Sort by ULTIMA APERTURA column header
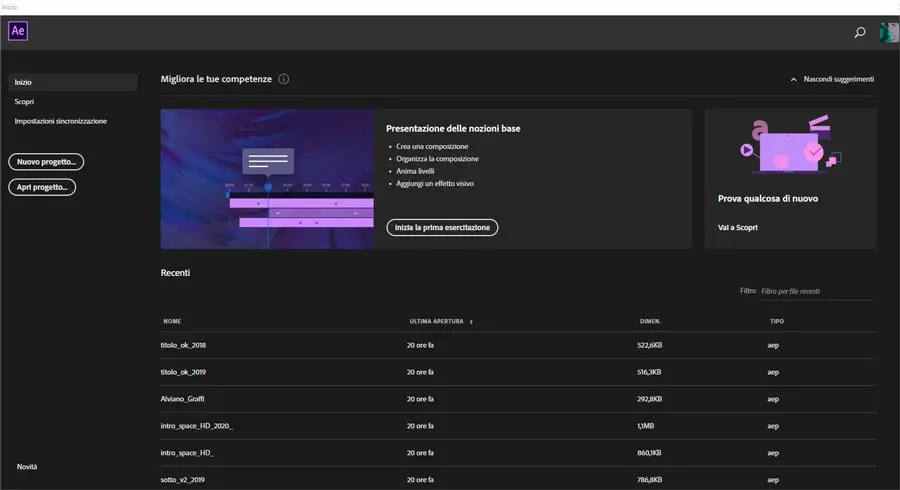This screenshot has width=900, height=490. 436,321
